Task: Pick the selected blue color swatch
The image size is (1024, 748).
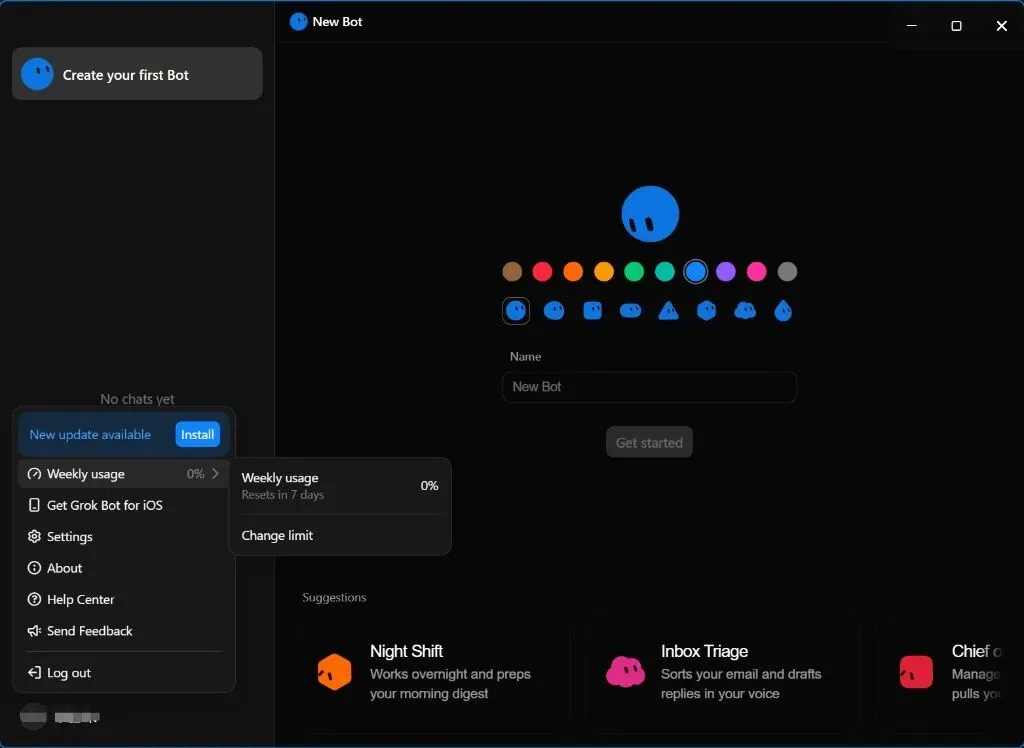Action: click(696, 272)
